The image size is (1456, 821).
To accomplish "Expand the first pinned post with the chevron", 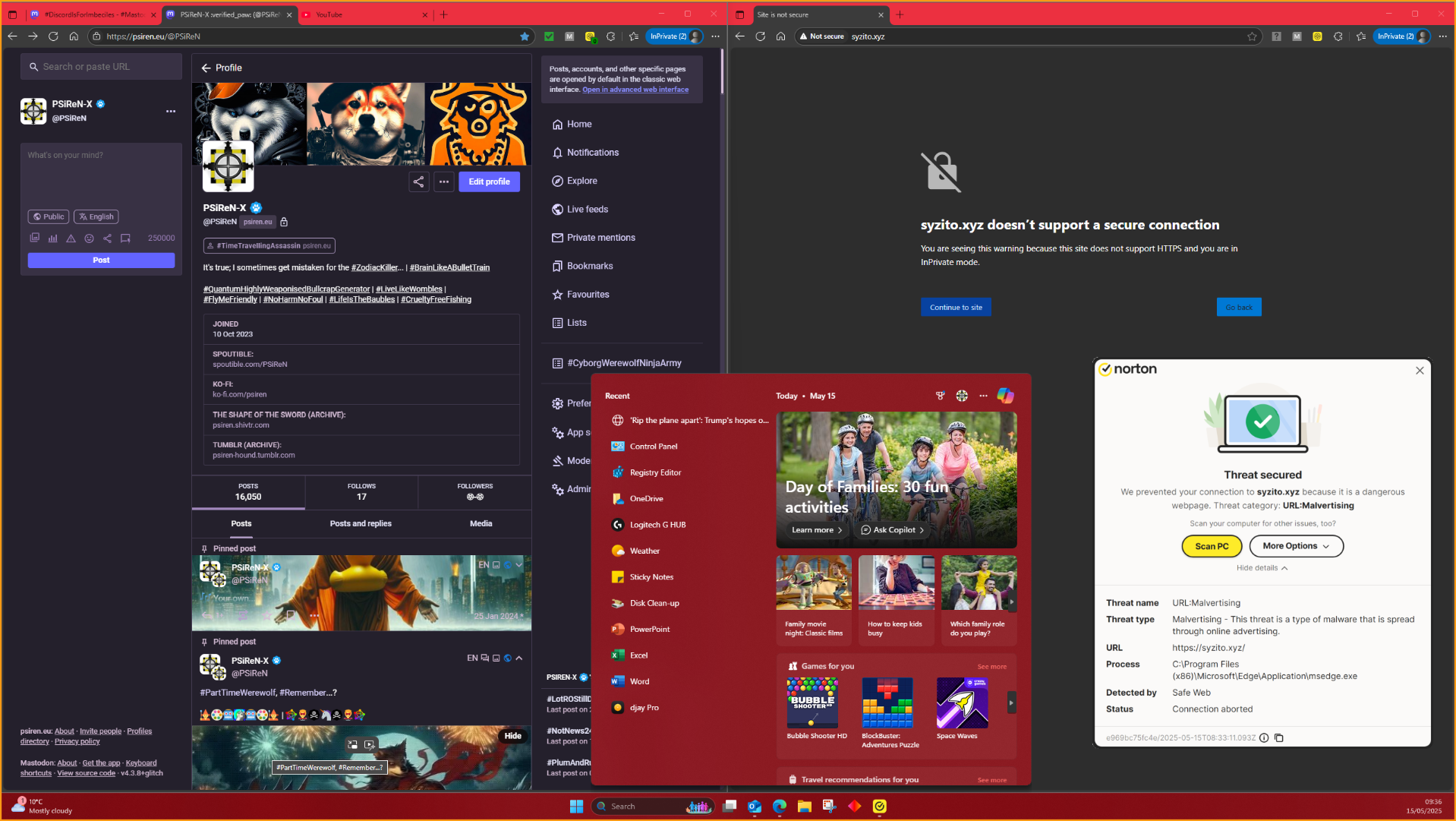I will click(x=519, y=565).
